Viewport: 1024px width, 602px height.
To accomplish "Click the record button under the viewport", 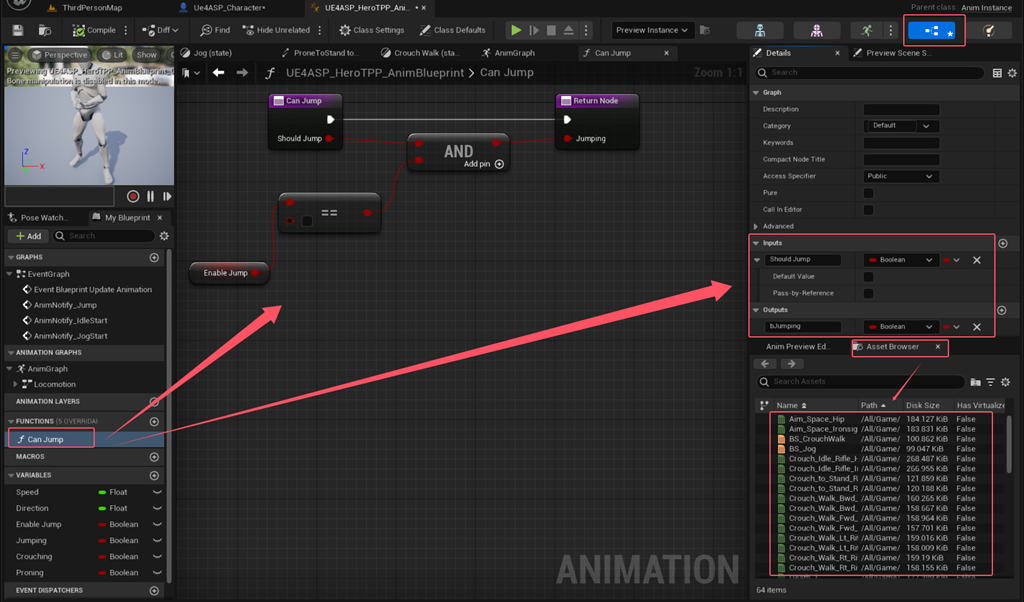I will [133, 196].
